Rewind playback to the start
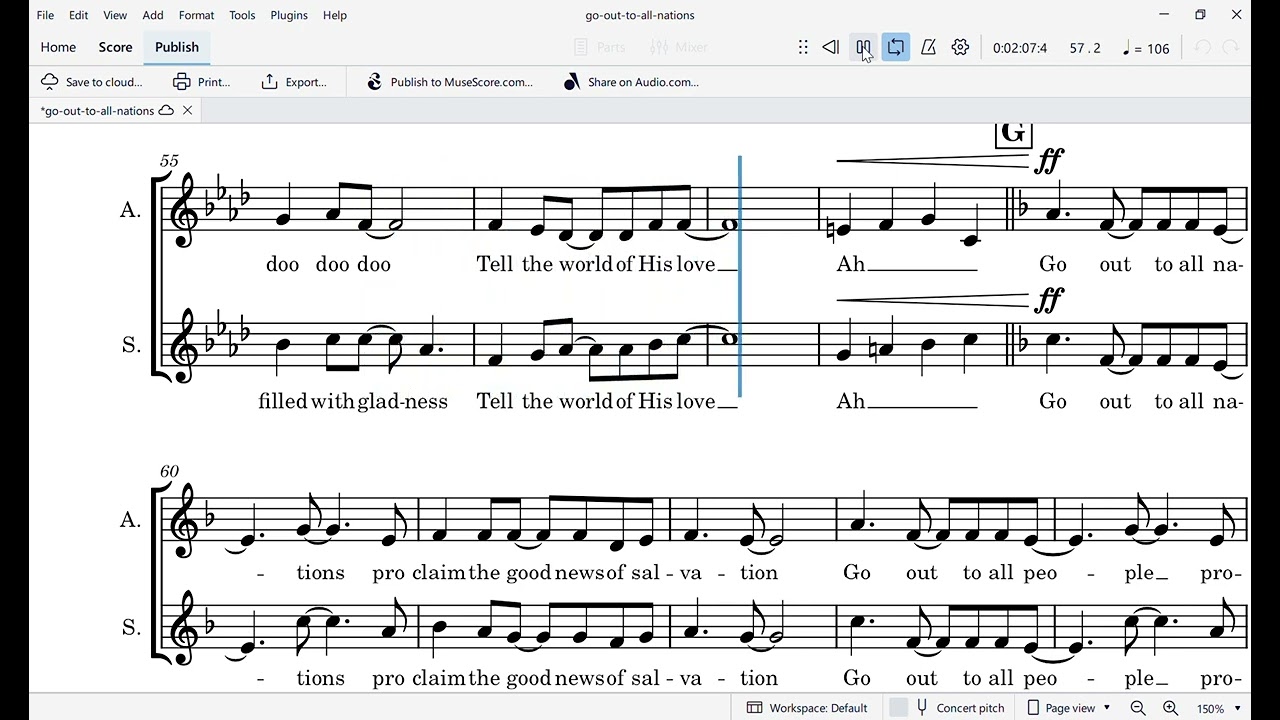Screen dimensions: 1280x720 click(x=830, y=47)
